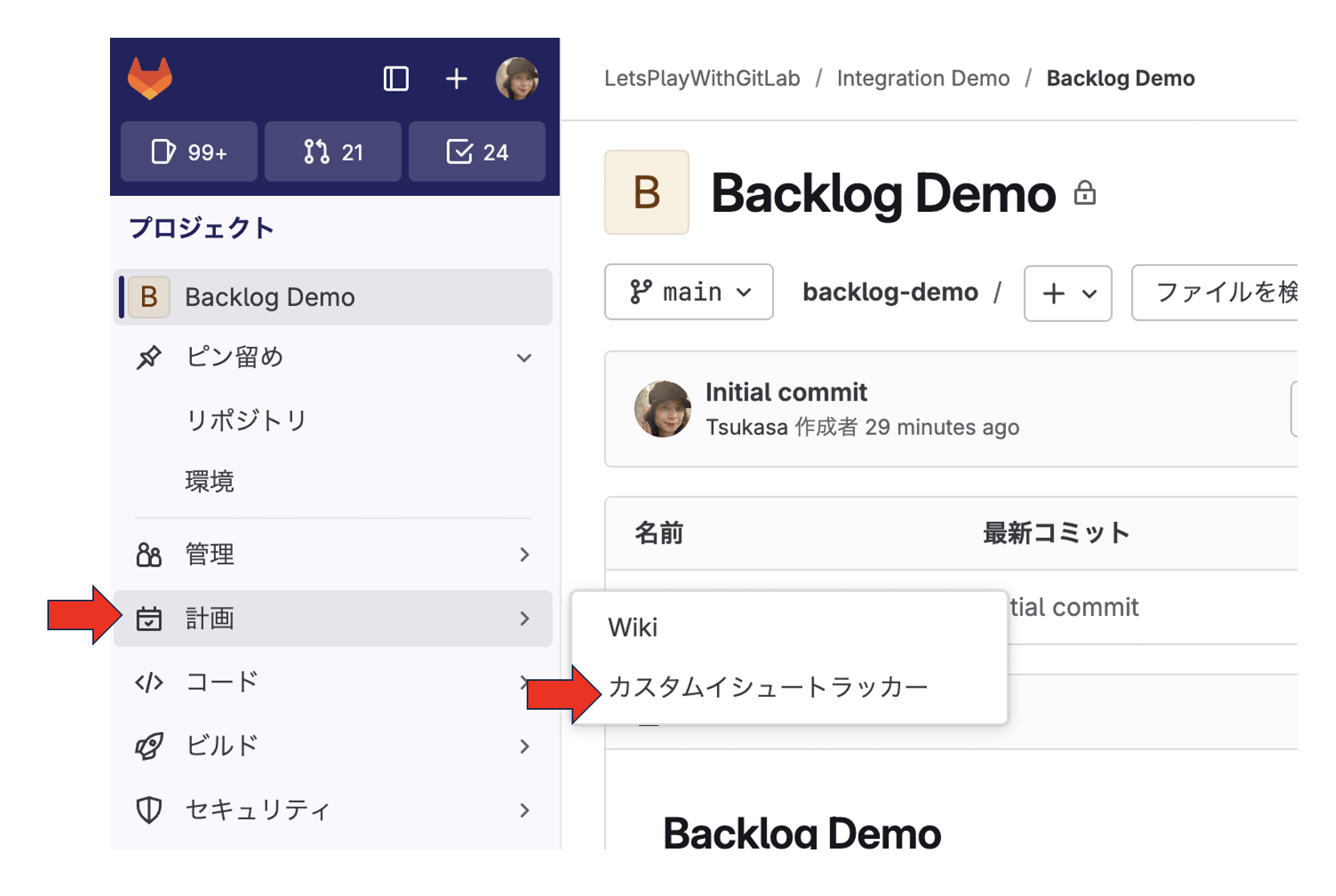Click the project B avatar tile

(646, 193)
